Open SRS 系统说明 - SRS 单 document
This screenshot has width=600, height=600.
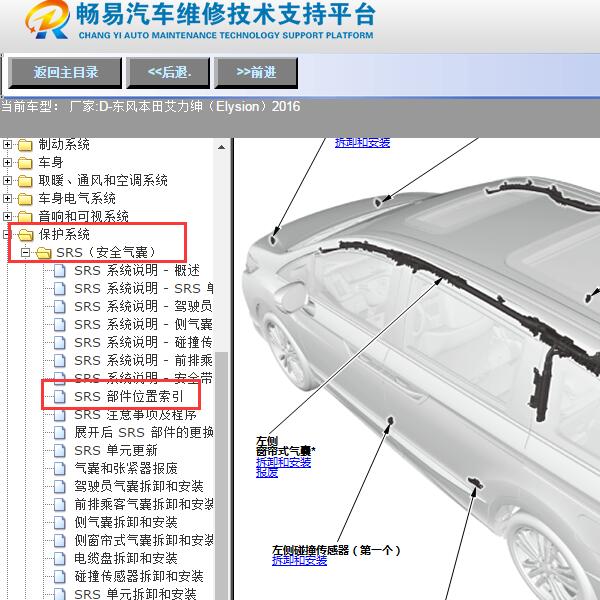pyautogui.click(x=143, y=289)
